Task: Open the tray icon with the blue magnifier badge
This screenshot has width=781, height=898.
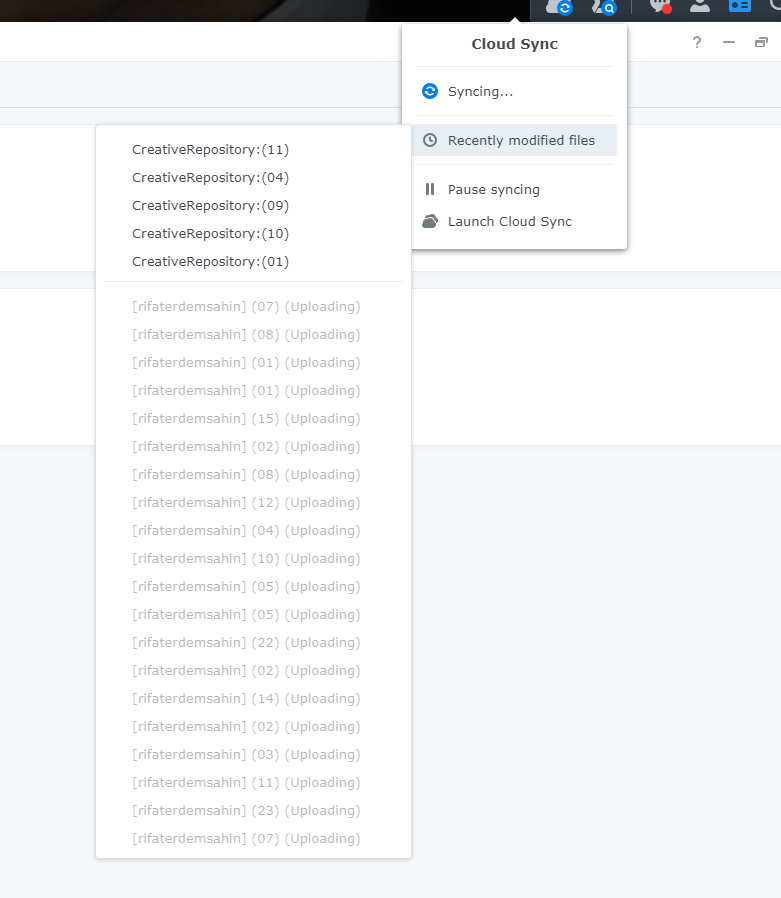Action: pyautogui.click(x=604, y=7)
